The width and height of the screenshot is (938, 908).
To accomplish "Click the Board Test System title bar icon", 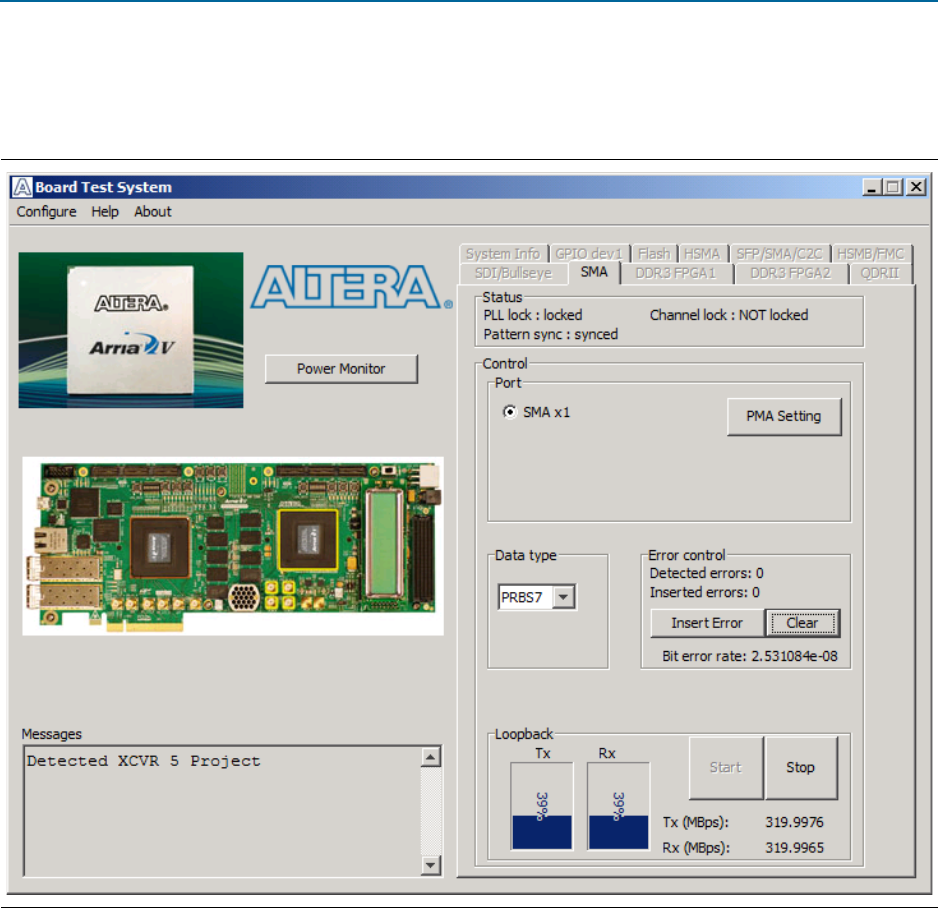I will coord(24,187).
